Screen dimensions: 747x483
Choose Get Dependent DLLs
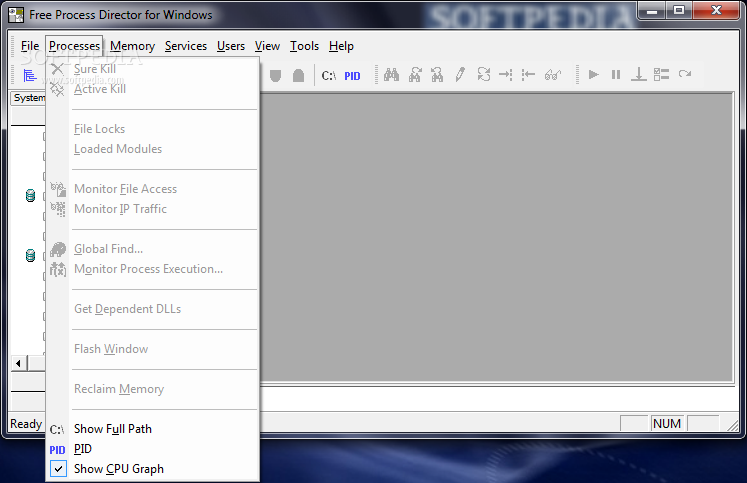coord(153,309)
